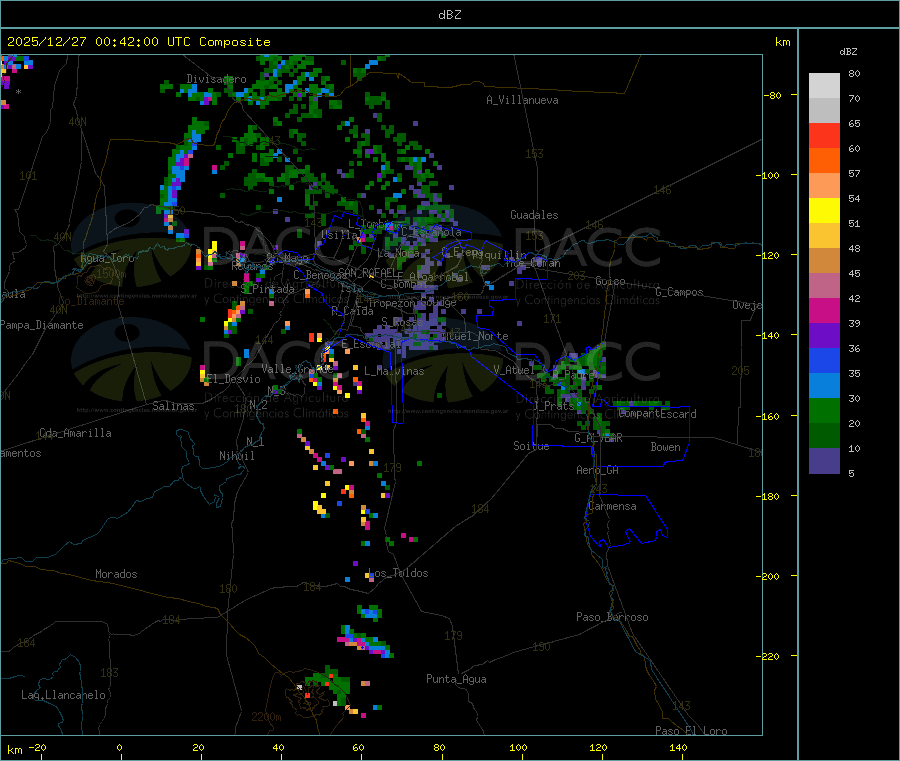The image size is (900, 761).
Task: Click the 140 km x-axis tick label
Action: click(x=678, y=747)
